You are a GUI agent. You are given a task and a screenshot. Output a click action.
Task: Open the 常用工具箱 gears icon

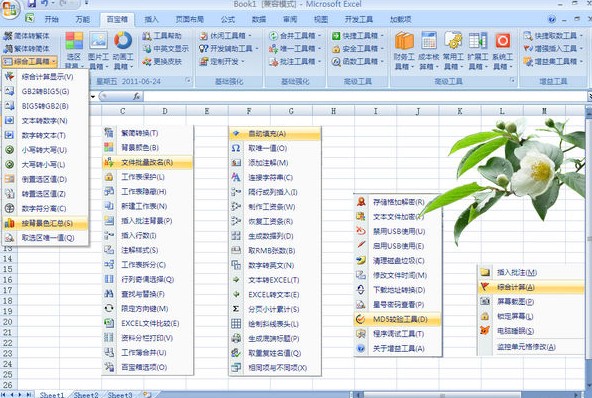point(453,40)
